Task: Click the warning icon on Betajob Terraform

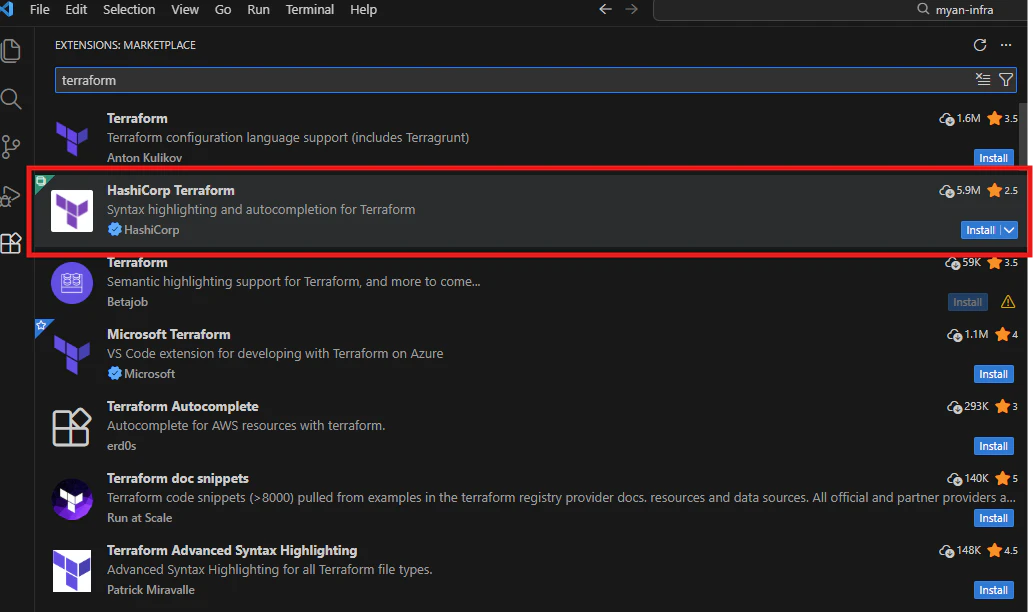Action: (1007, 302)
